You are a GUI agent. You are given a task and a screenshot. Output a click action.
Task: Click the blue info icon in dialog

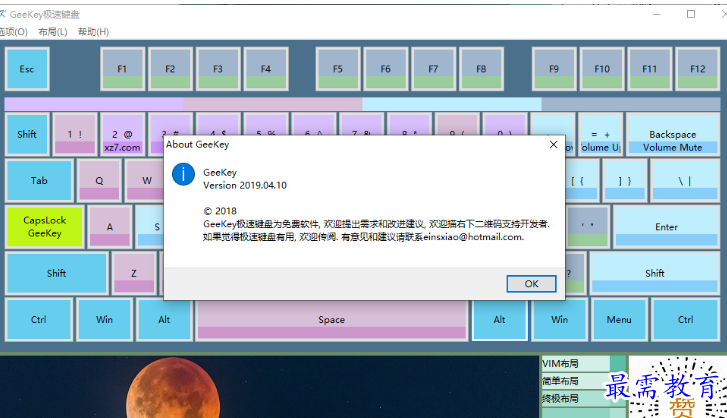pyautogui.click(x=184, y=174)
